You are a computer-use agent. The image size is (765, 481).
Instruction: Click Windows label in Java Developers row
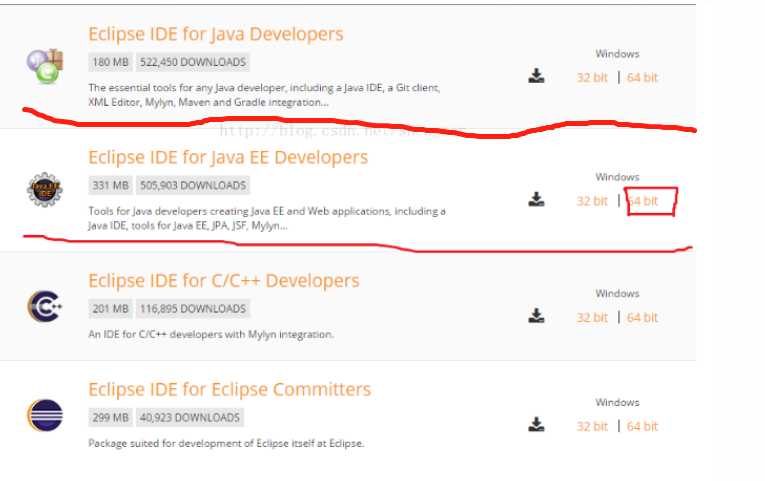pyautogui.click(x=617, y=54)
